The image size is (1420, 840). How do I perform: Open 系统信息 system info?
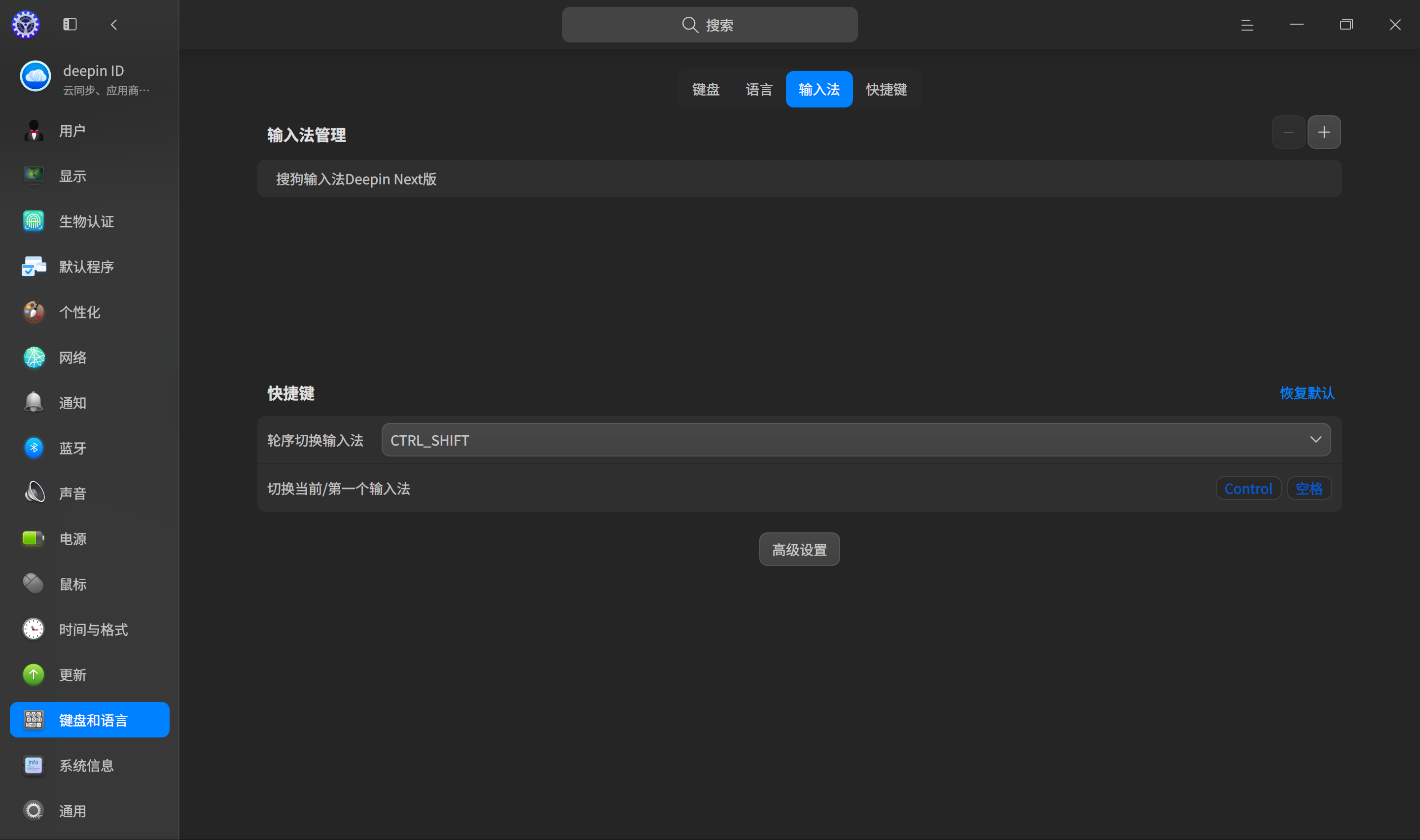[89, 765]
